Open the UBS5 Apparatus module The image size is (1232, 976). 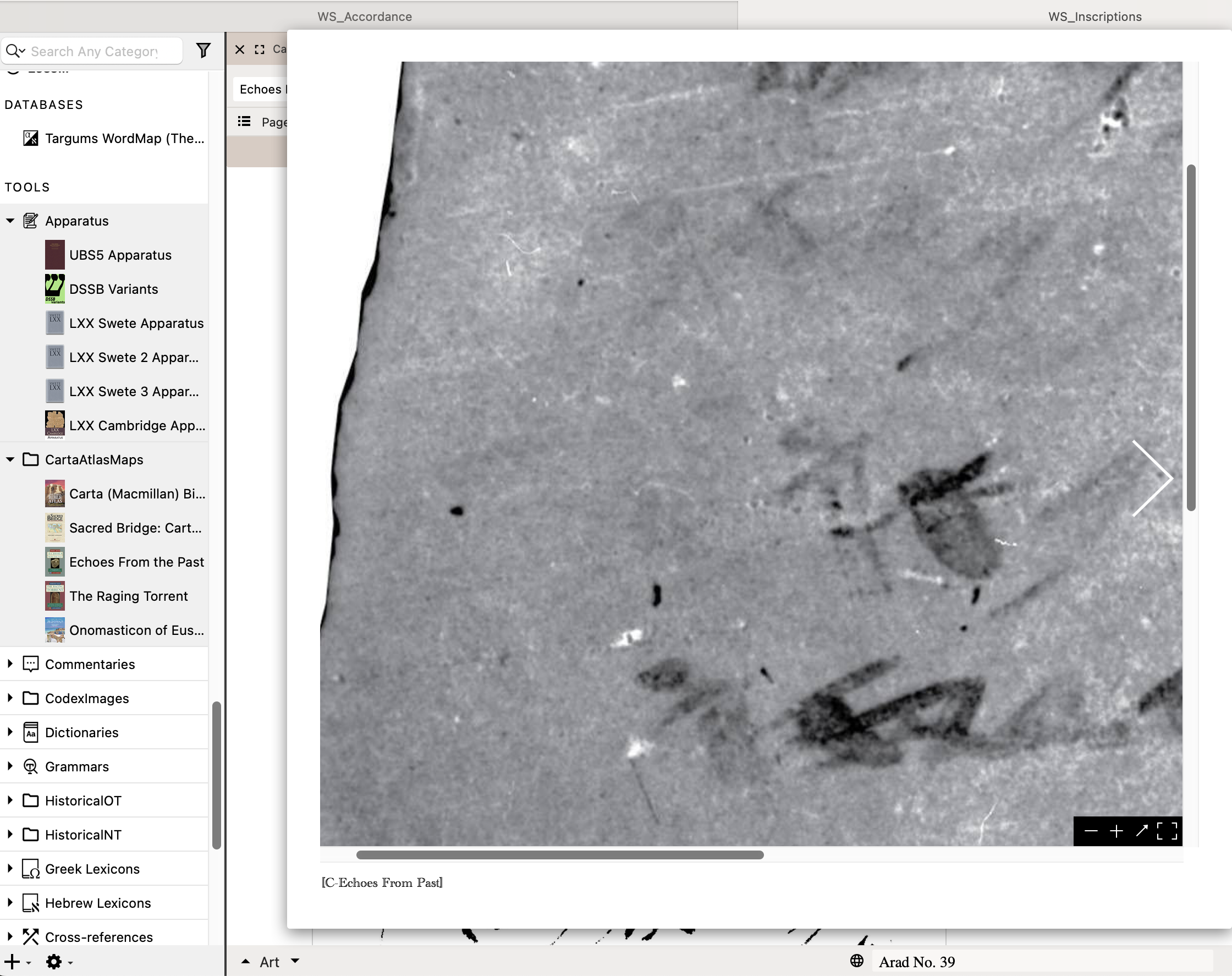click(x=120, y=255)
